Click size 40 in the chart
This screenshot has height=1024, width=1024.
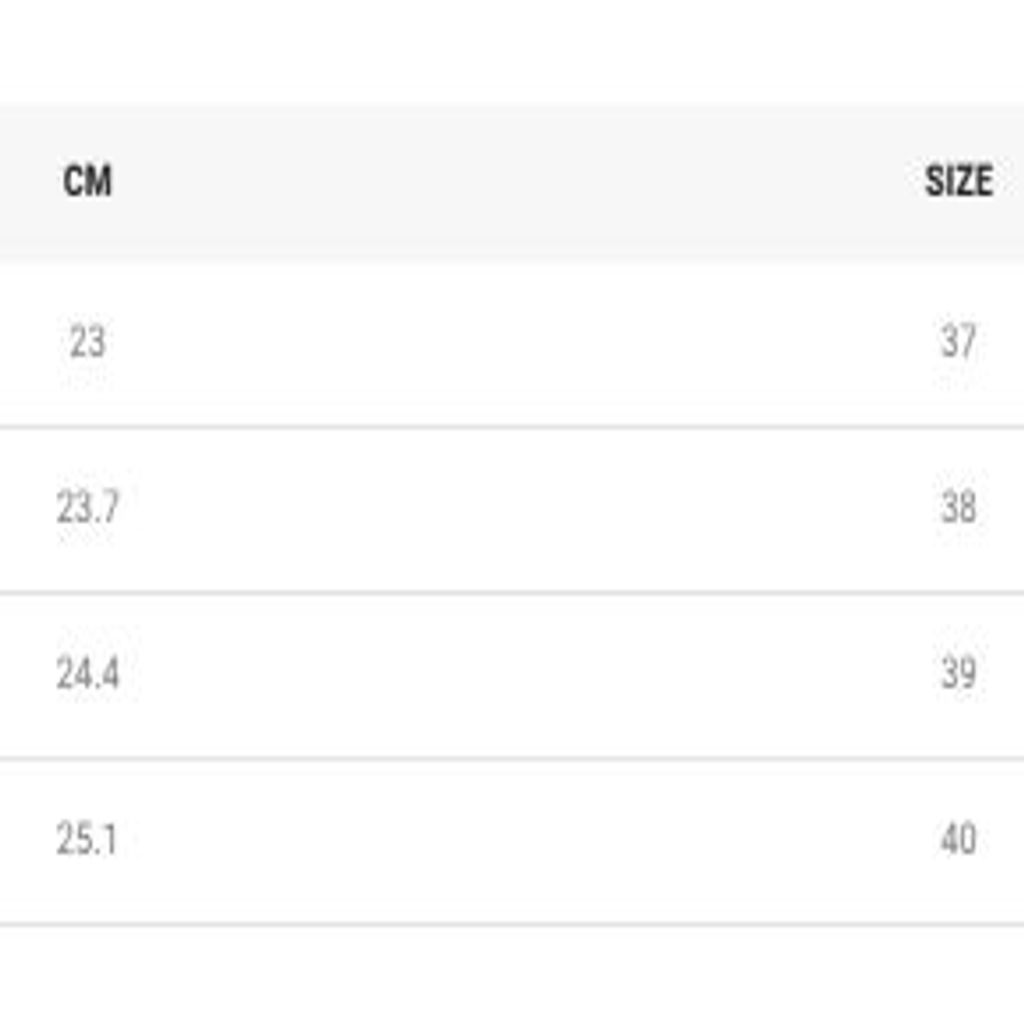point(958,840)
